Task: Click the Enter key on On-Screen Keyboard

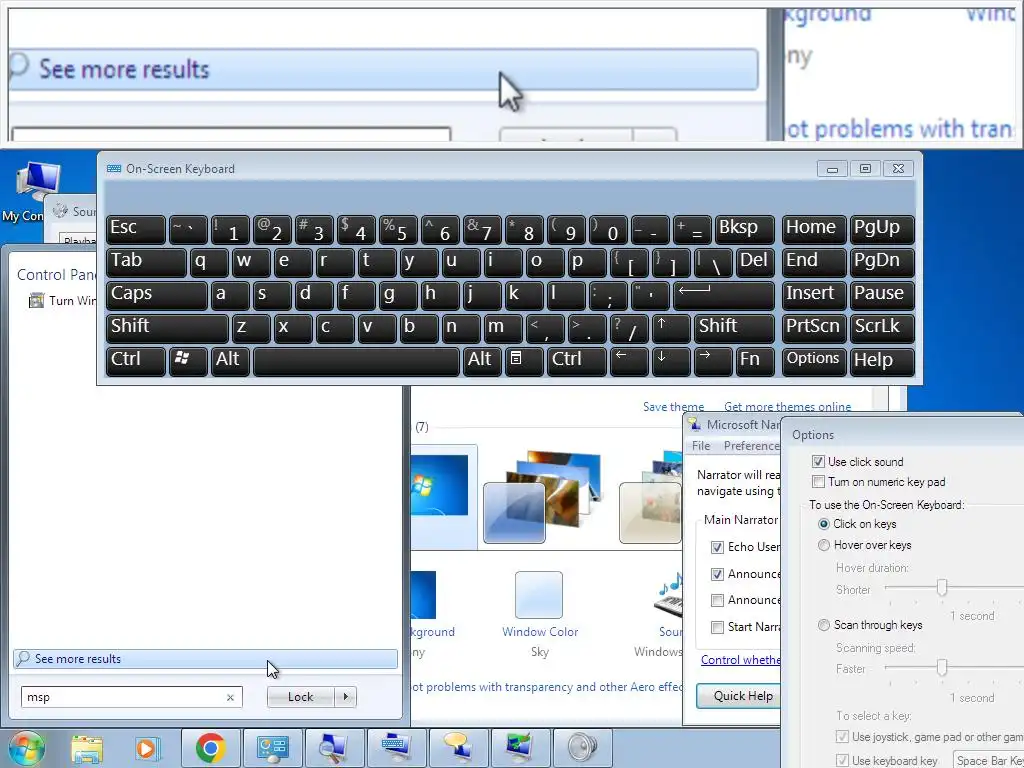Action: [x=724, y=295]
